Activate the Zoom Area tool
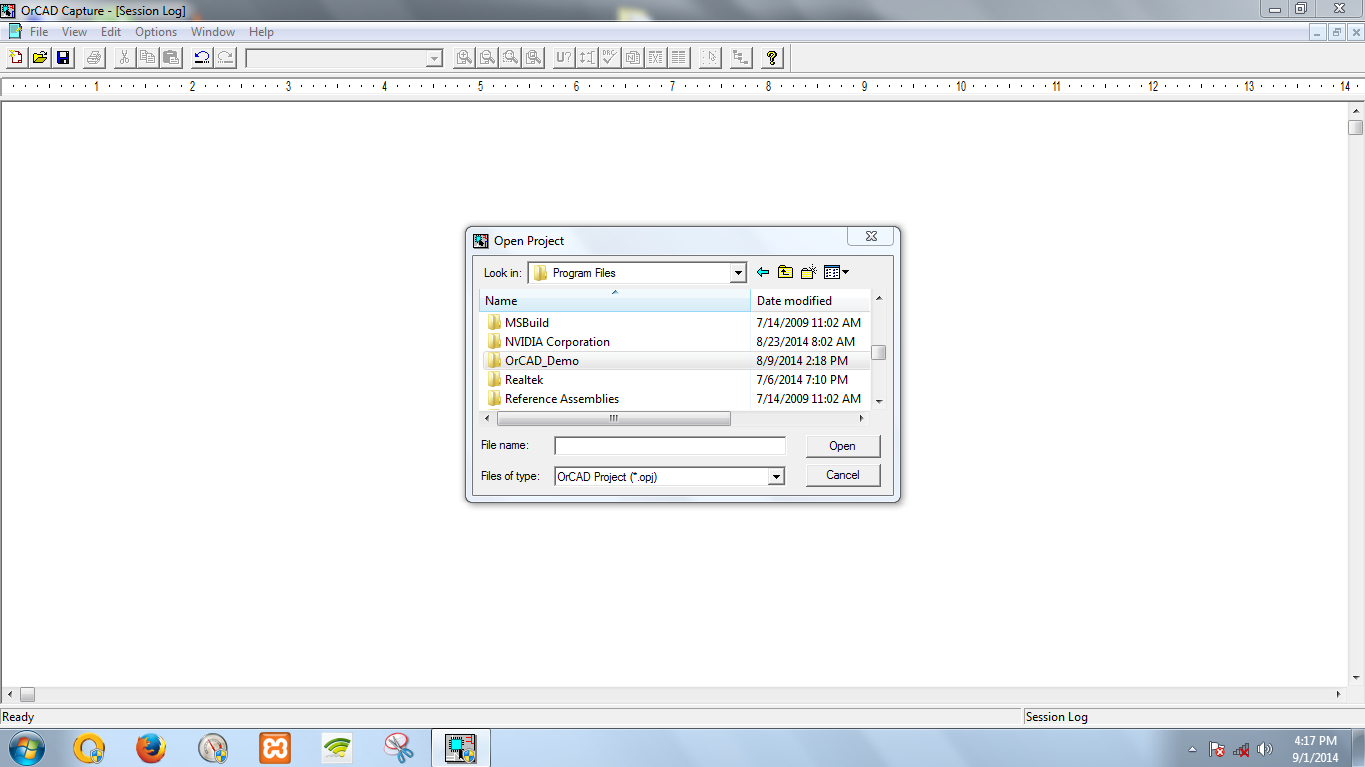Screen dimensions: 1365x767 (510, 57)
